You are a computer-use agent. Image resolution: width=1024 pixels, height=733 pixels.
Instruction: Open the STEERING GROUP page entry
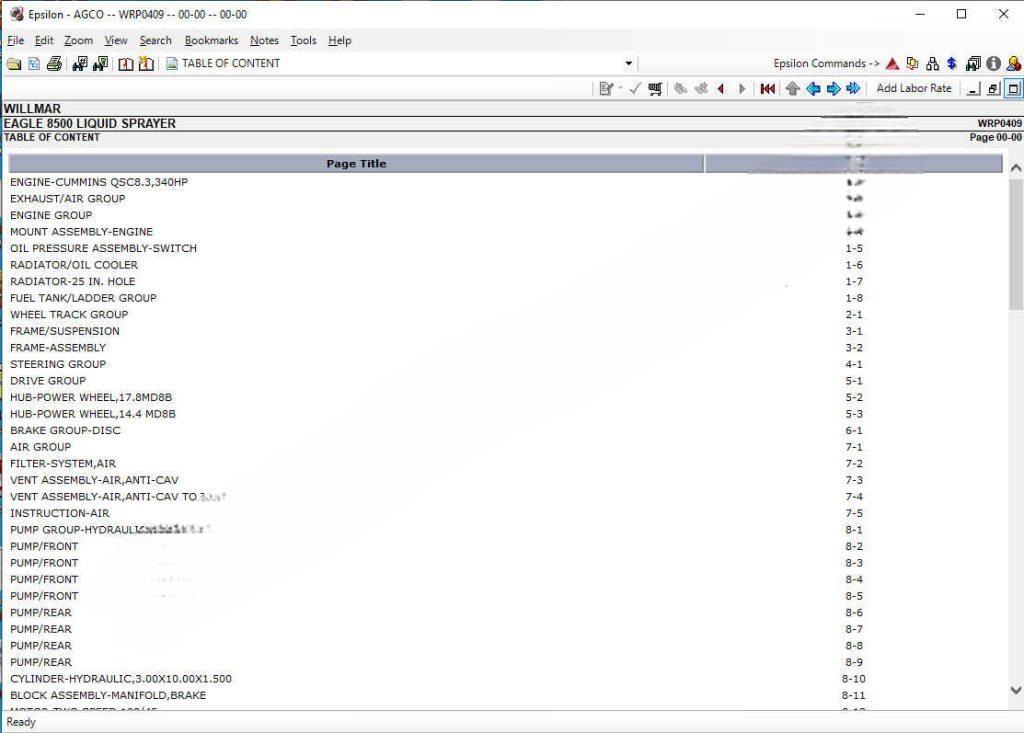58,364
